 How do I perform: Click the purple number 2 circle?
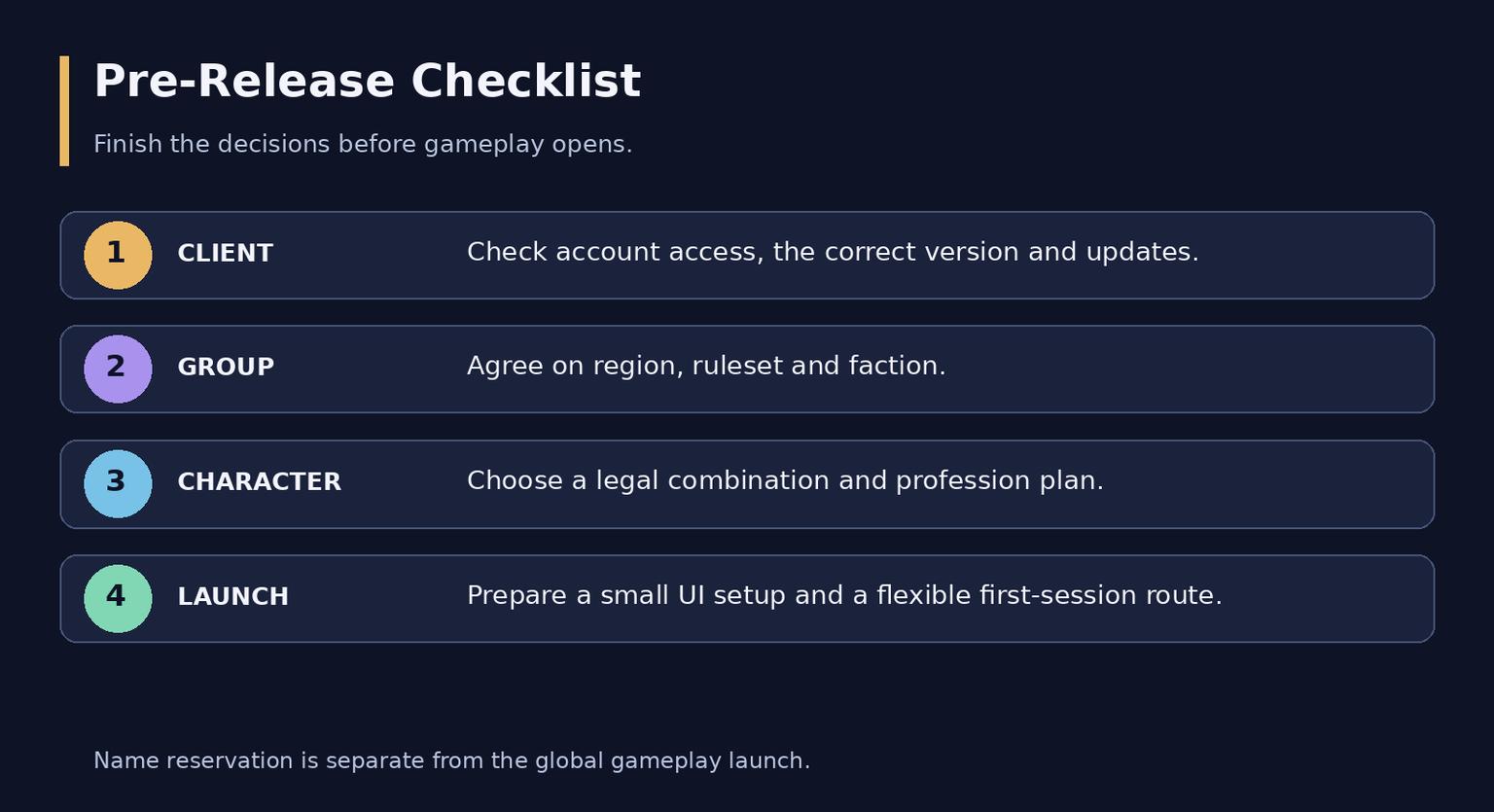click(x=118, y=370)
